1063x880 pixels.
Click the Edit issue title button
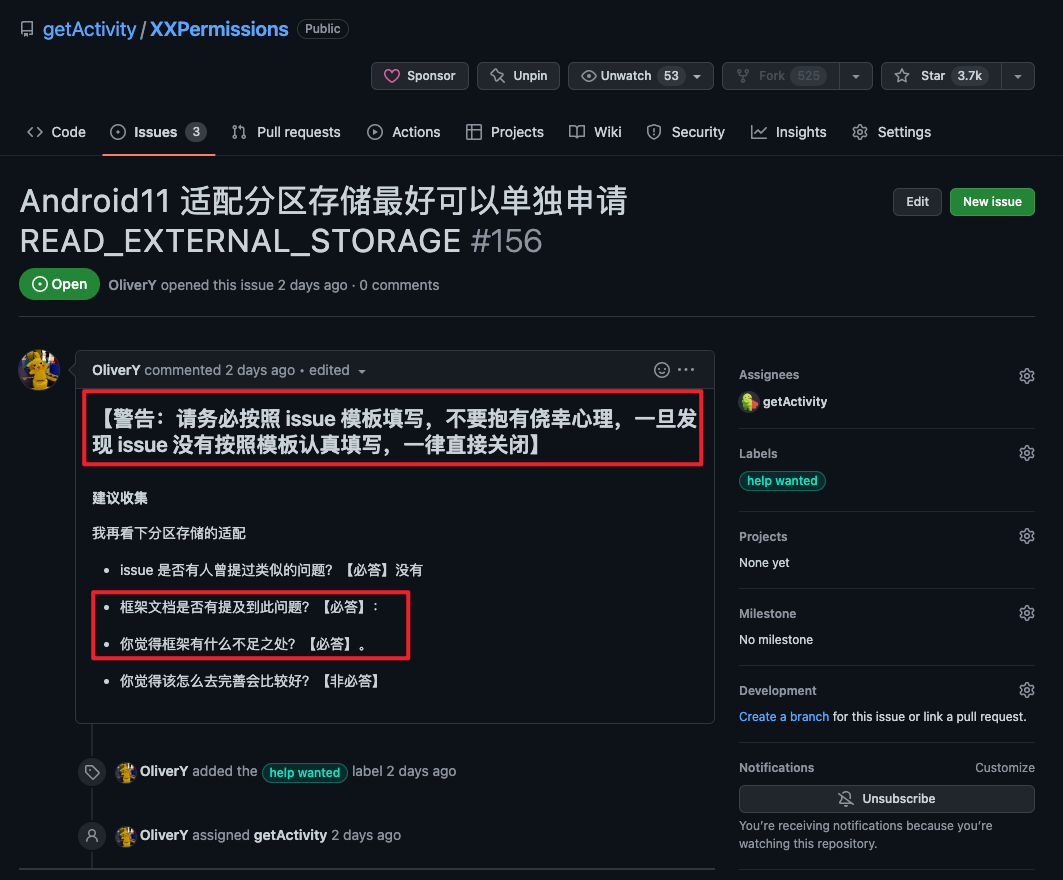(x=917, y=202)
